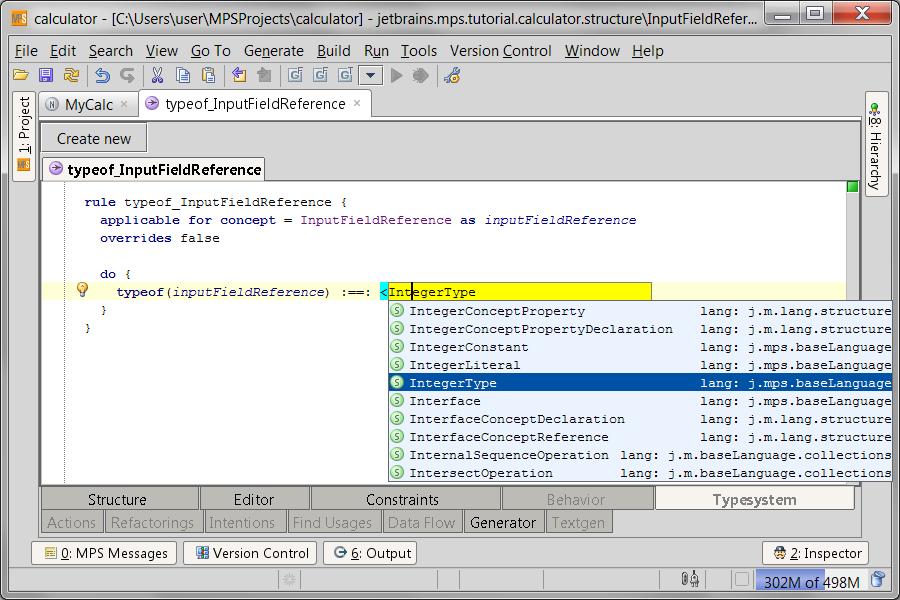Open the Go To menu
The width and height of the screenshot is (900, 600).
coord(211,51)
